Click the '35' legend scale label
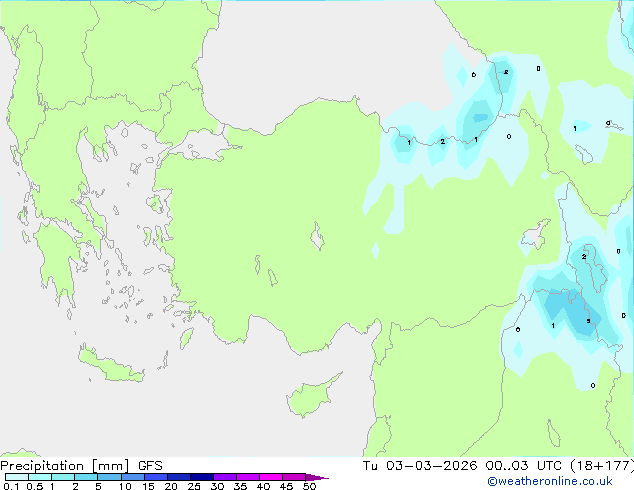This screenshot has width=634, height=490. 240,486
